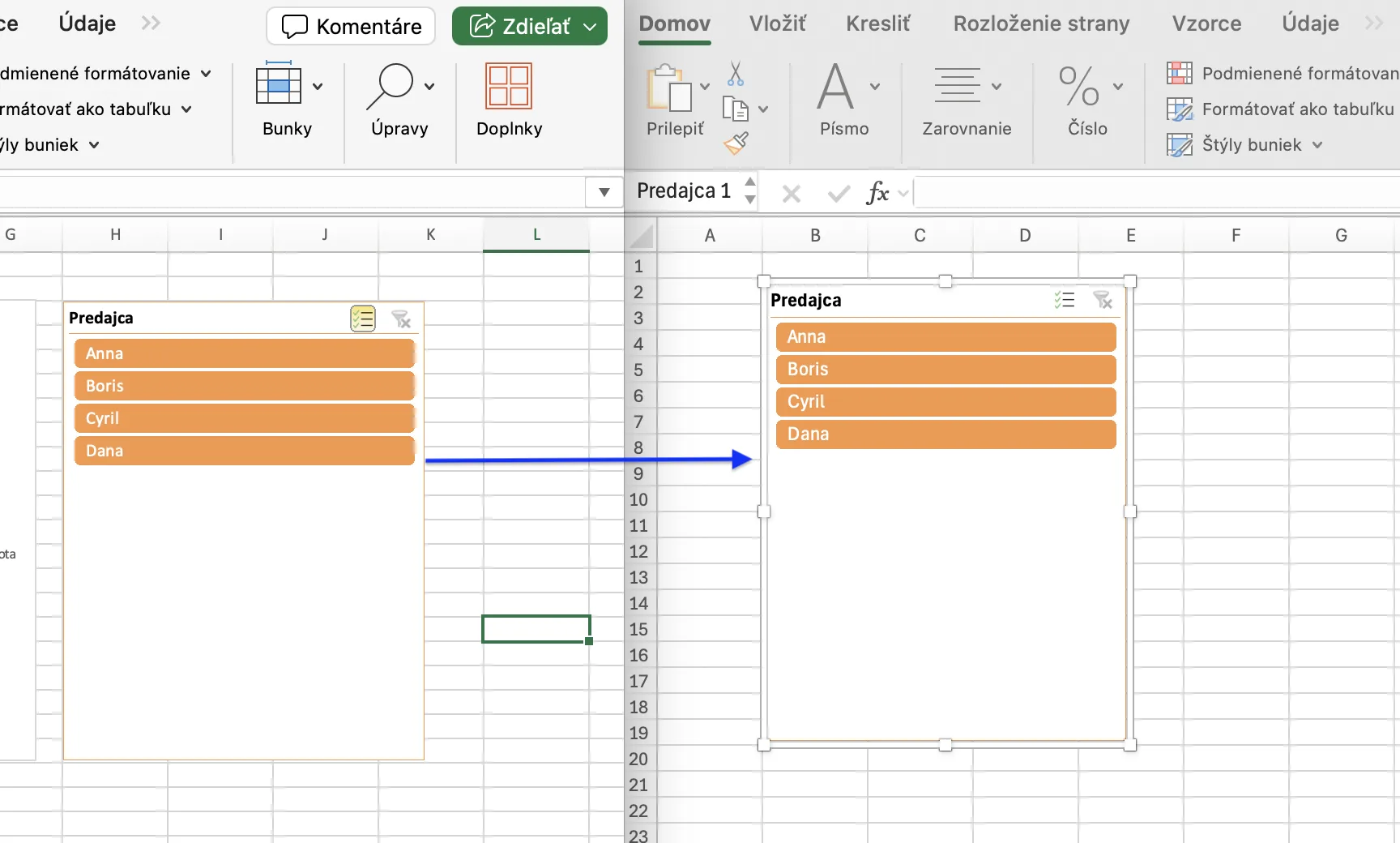Click the Komentáre button

(x=351, y=27)
